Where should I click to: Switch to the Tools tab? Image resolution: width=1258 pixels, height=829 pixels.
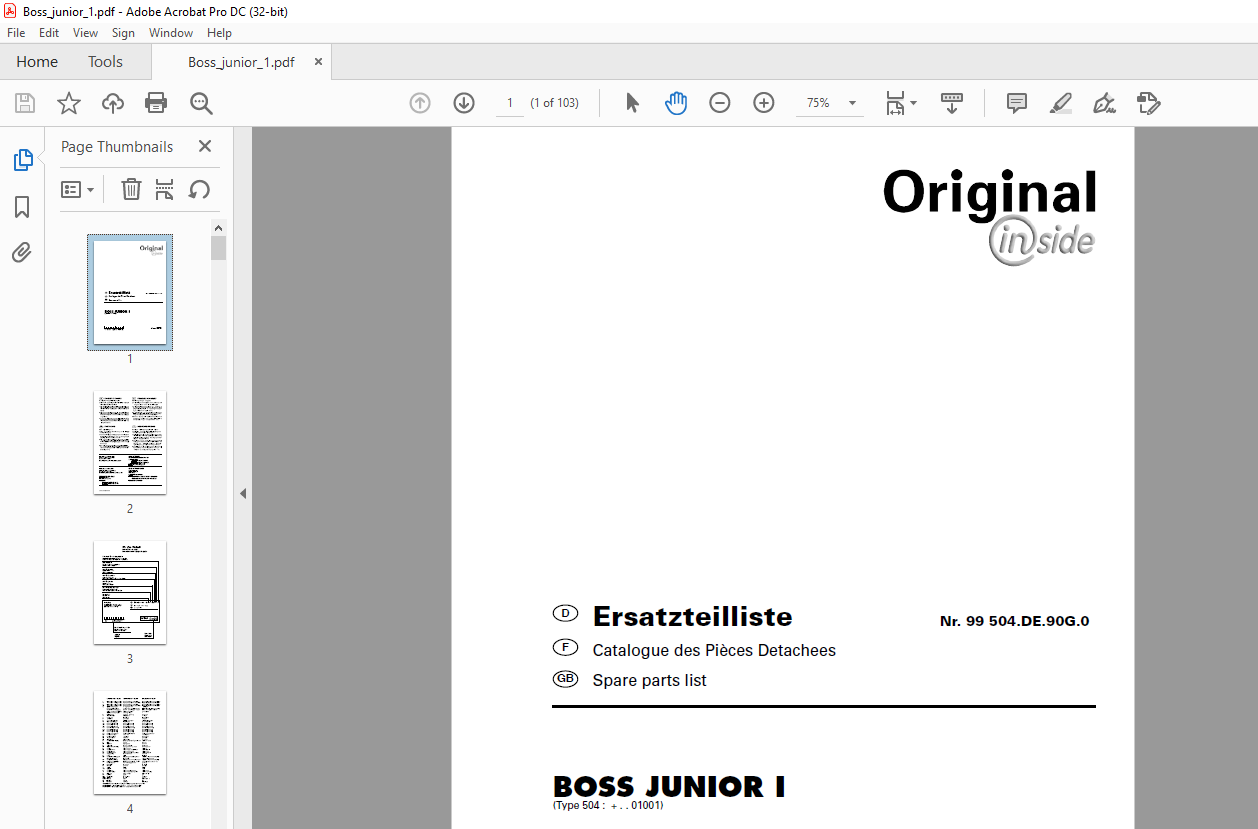pos(105,62)
